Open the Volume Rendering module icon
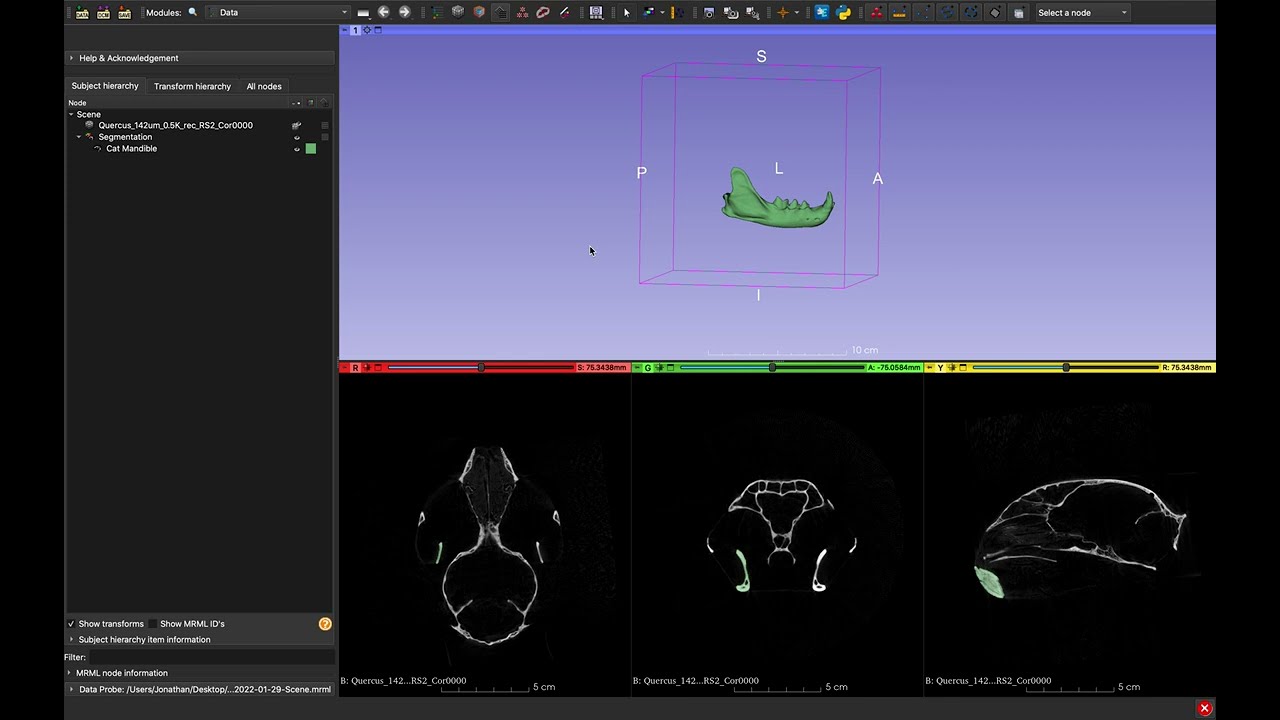Image resolution: width=1280 pixels, height=720 pixels. tap(479, 12)
